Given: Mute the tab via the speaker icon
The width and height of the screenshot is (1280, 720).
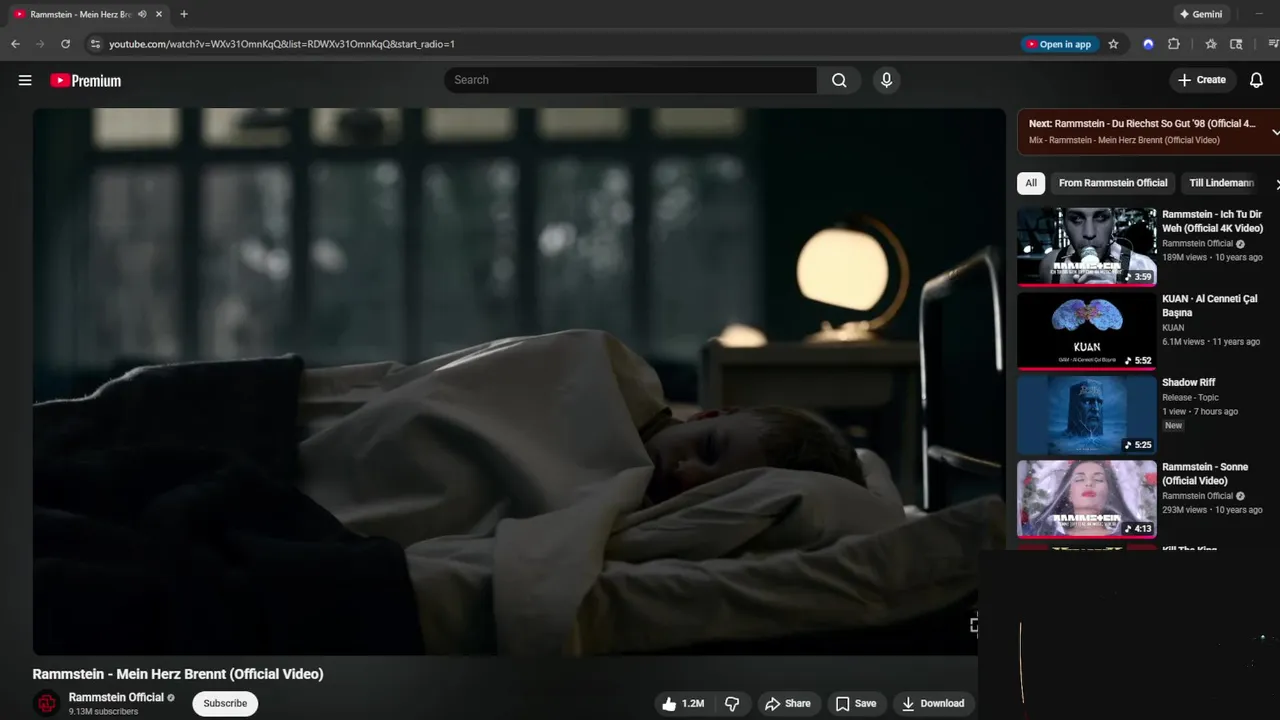Looking at the screenshot, I should 142,14.
